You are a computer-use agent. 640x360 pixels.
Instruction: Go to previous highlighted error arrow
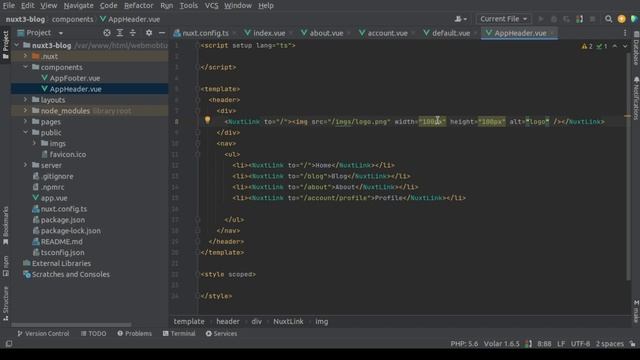(615, 47)
